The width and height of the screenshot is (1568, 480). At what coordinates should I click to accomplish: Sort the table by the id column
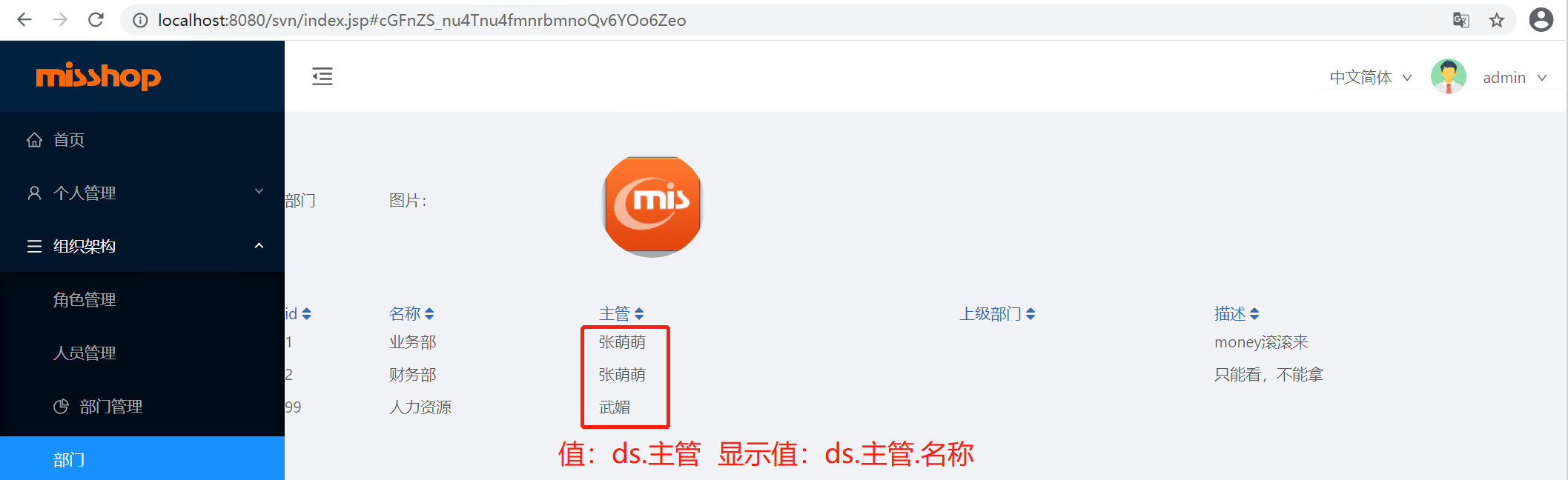point(298,314)
